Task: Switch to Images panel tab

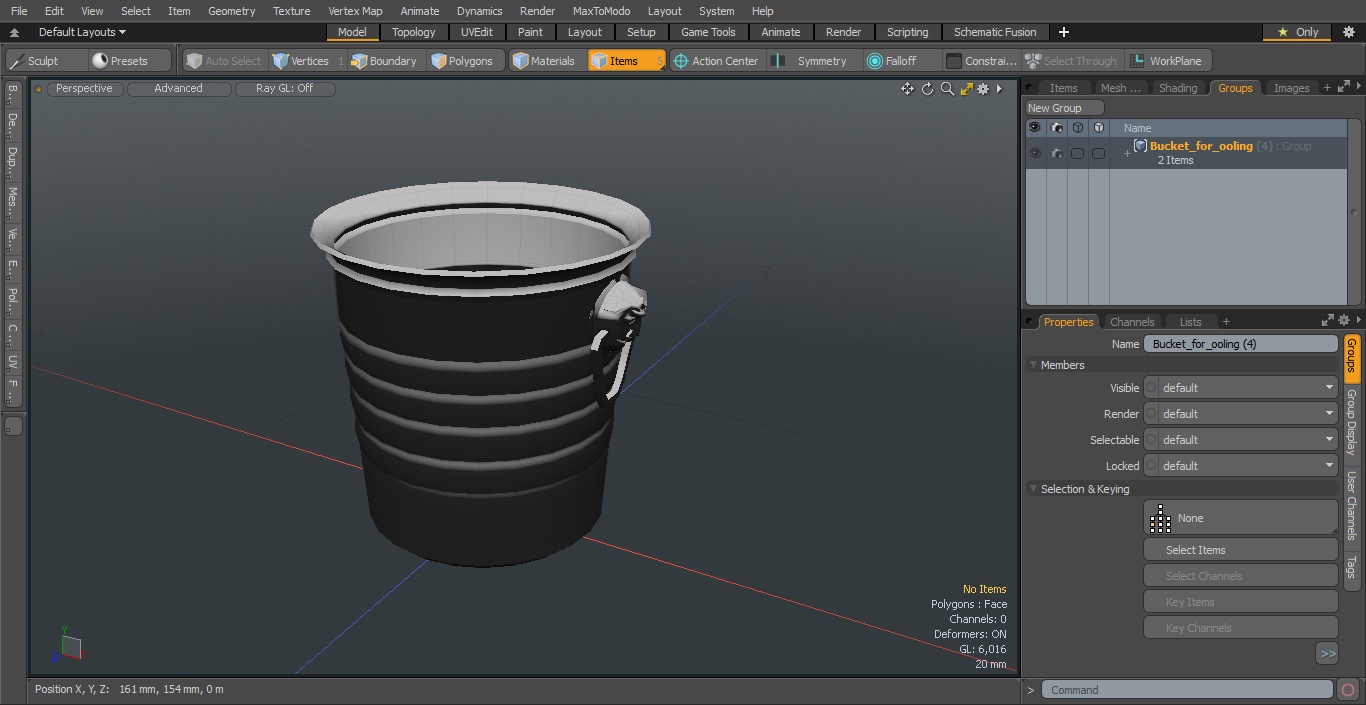Action: pos(1291,88)
